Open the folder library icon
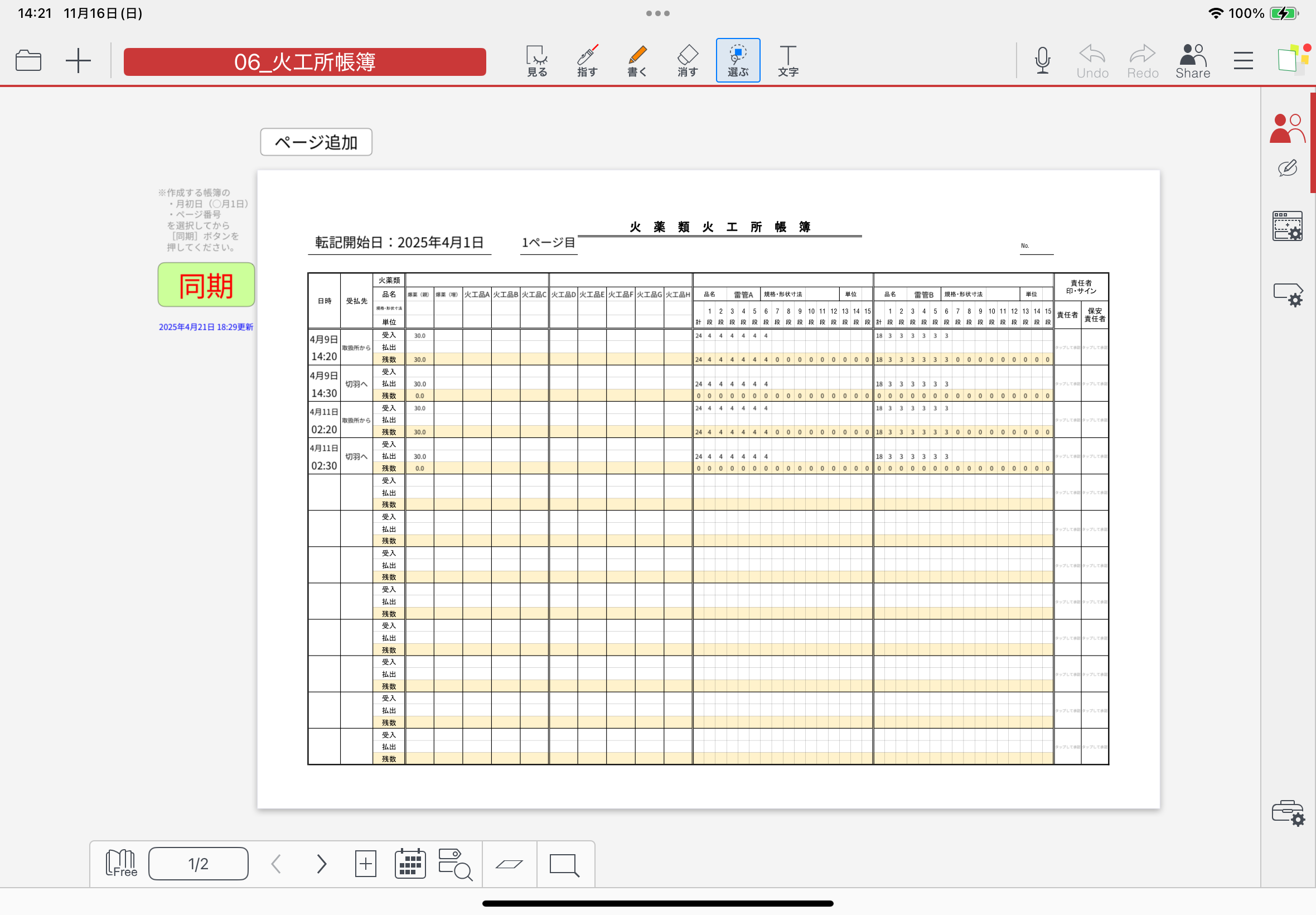1316x915 pixels. pos(28,60)
